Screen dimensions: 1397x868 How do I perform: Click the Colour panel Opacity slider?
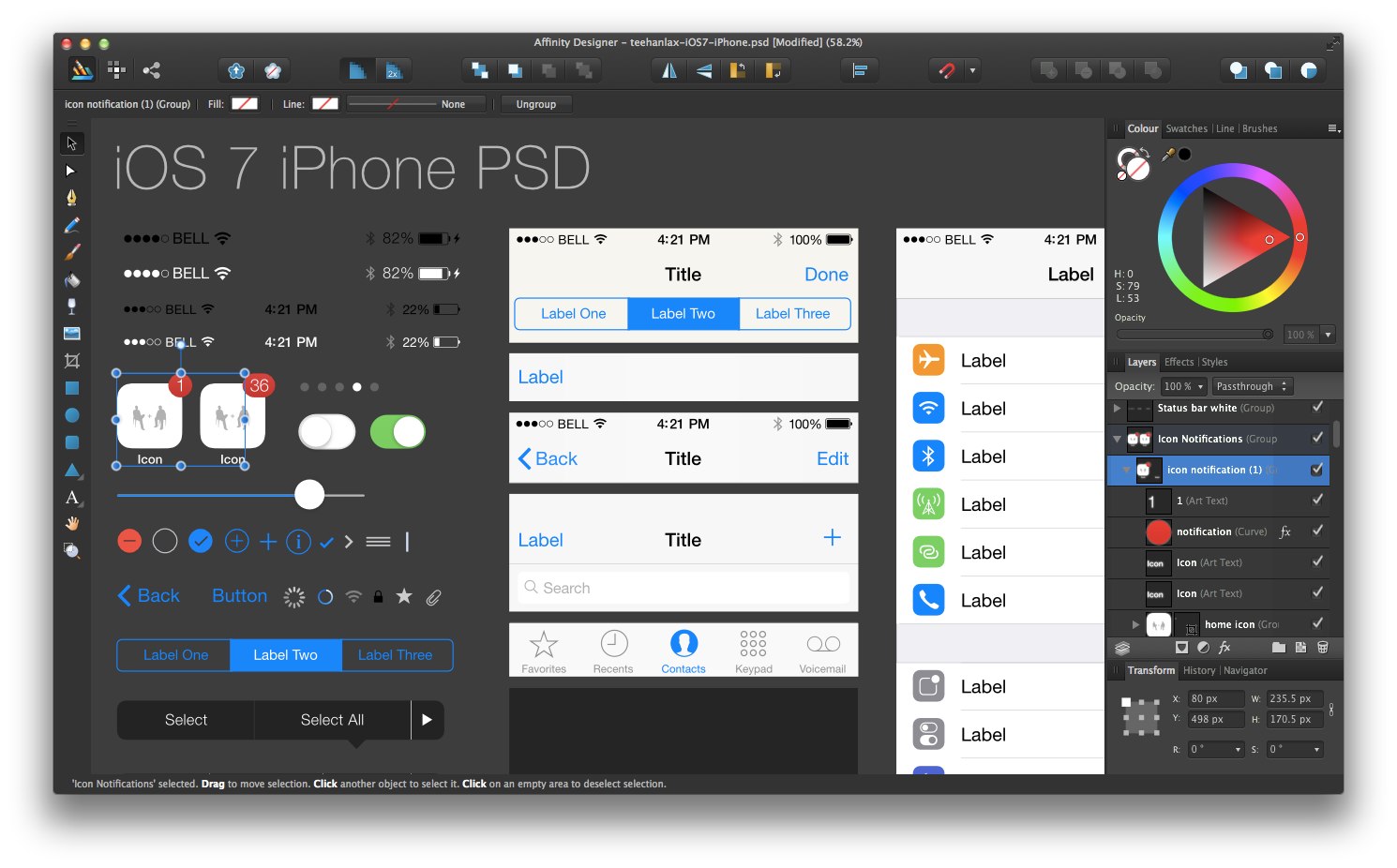1194,335
